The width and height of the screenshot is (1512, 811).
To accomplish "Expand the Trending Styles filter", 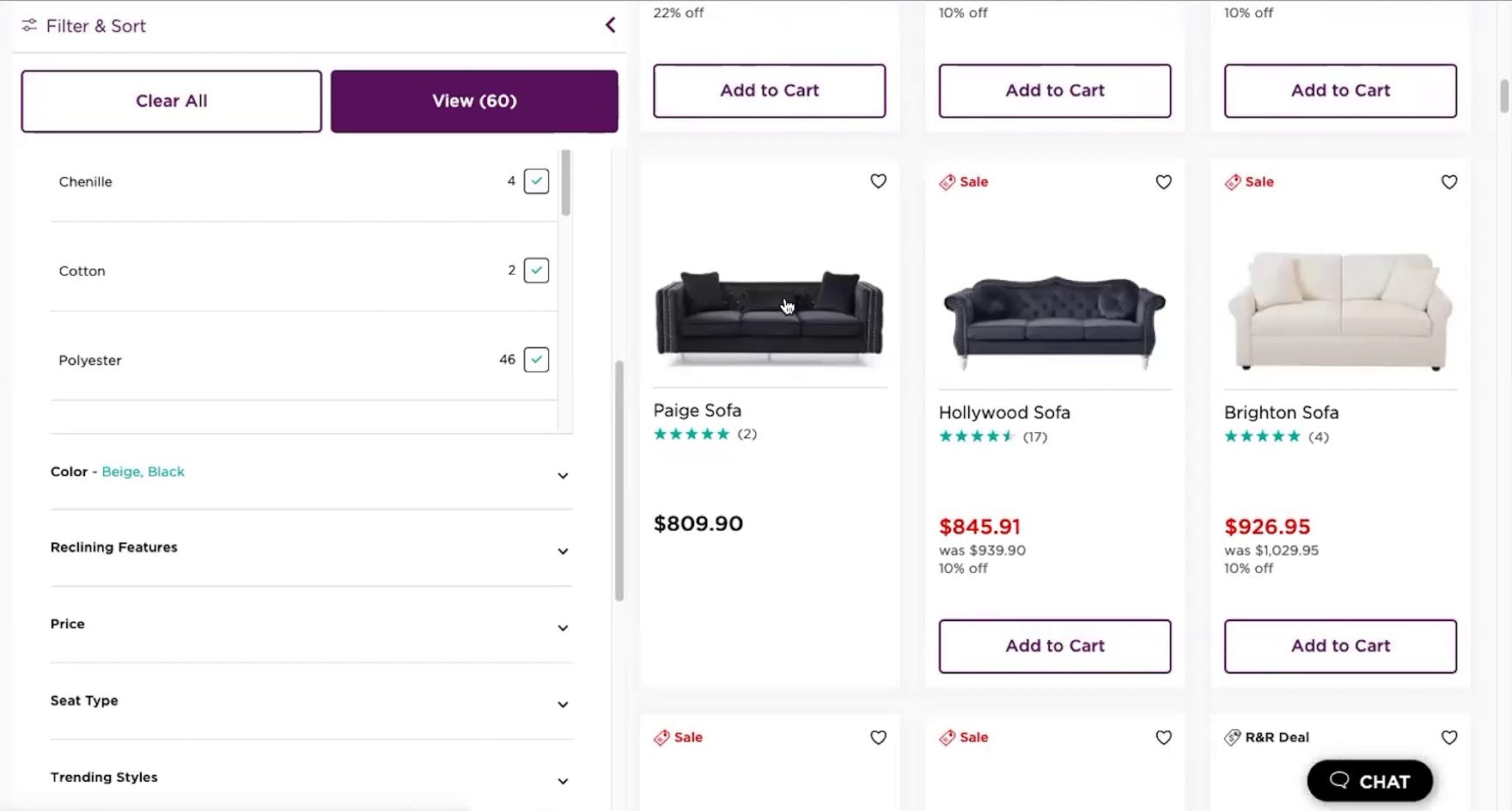I will (x=563, y=780).
